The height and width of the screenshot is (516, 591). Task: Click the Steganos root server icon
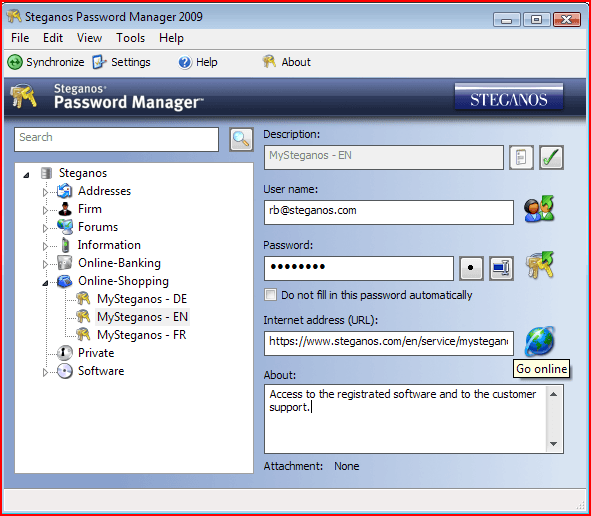(46, 173)
